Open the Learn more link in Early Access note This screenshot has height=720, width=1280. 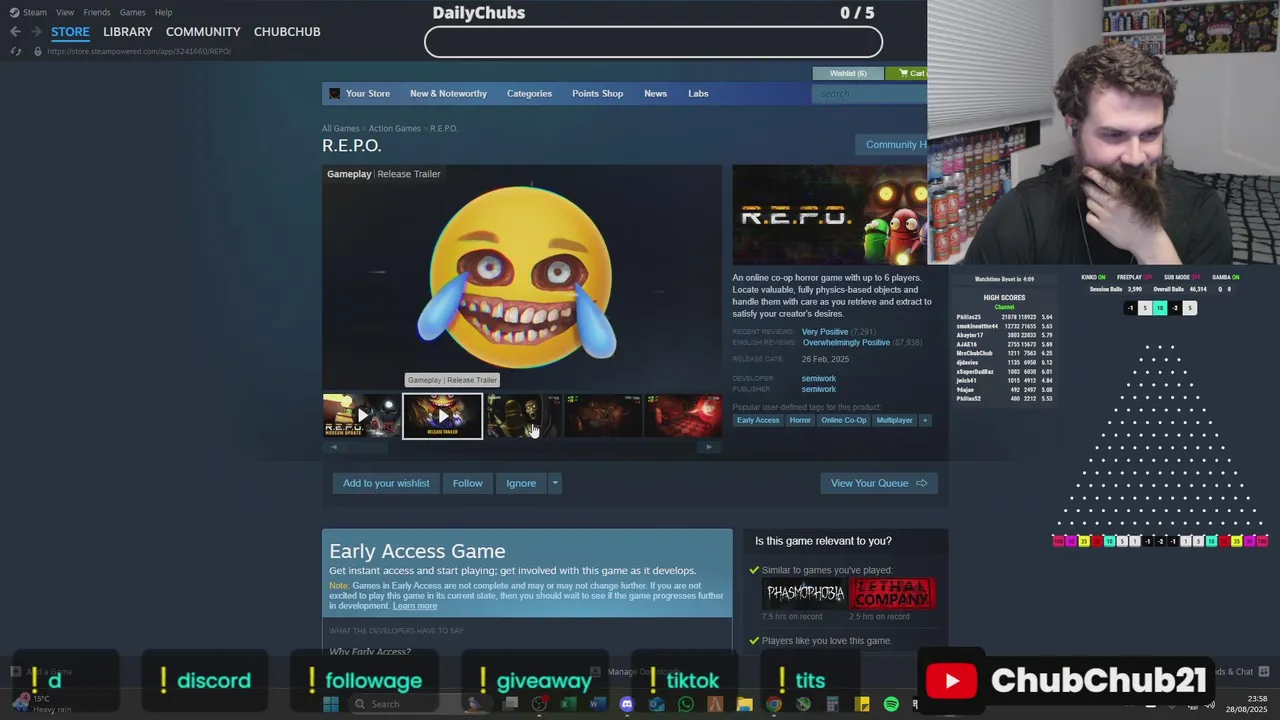415,606
